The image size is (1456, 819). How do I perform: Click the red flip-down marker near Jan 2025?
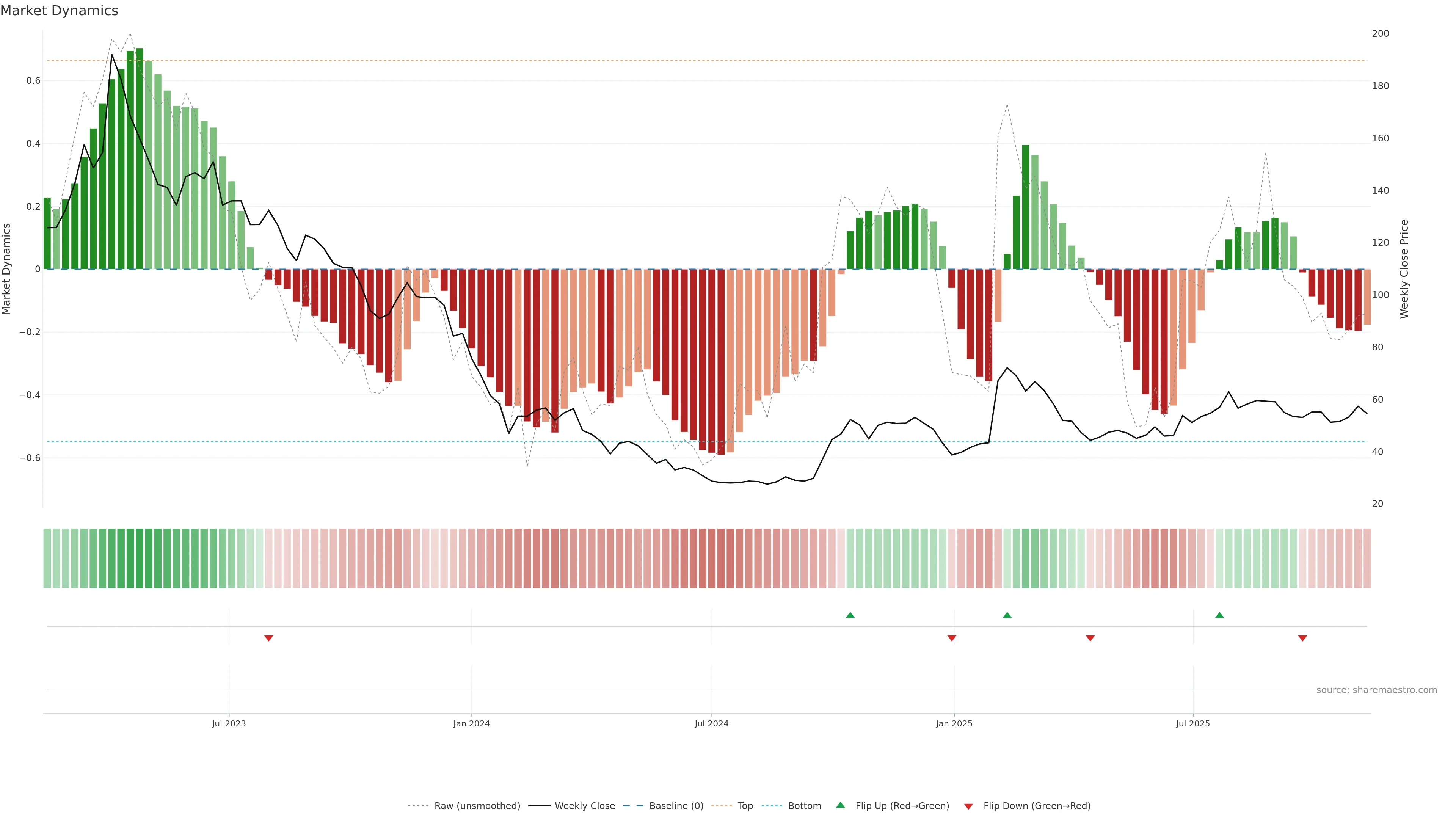click(x=952, y=638)
